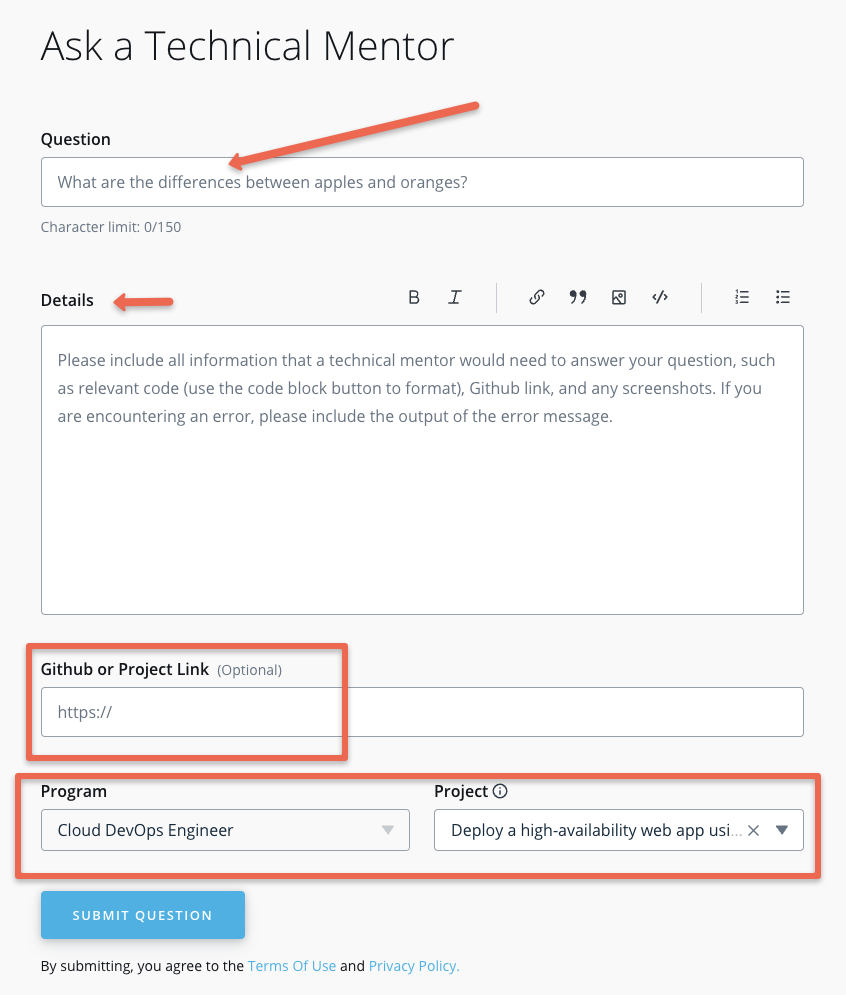
Task: Insert a code block for formatting code
Action: tap(660, 297)
